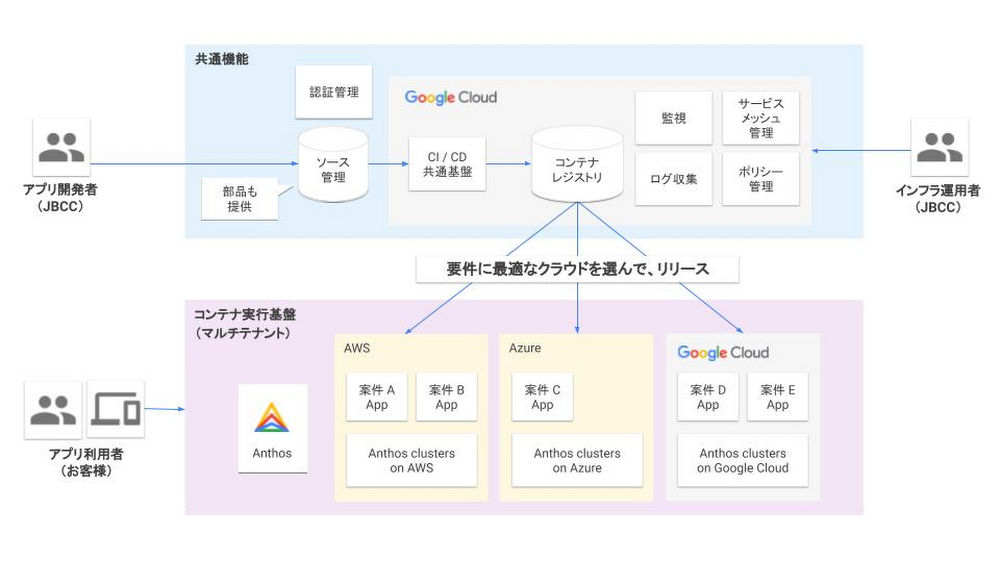Click the AWS label text
The height and width of the screenshot is (562, 1000).
357,348
